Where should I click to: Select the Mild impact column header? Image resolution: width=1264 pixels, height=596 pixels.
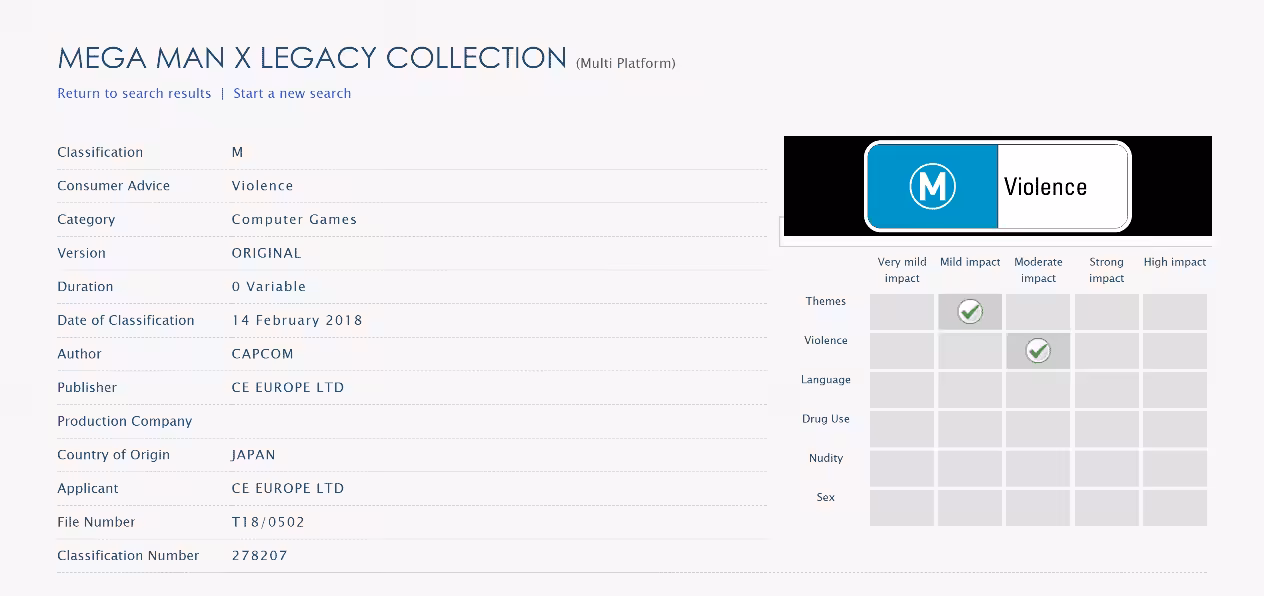[969, 262]
